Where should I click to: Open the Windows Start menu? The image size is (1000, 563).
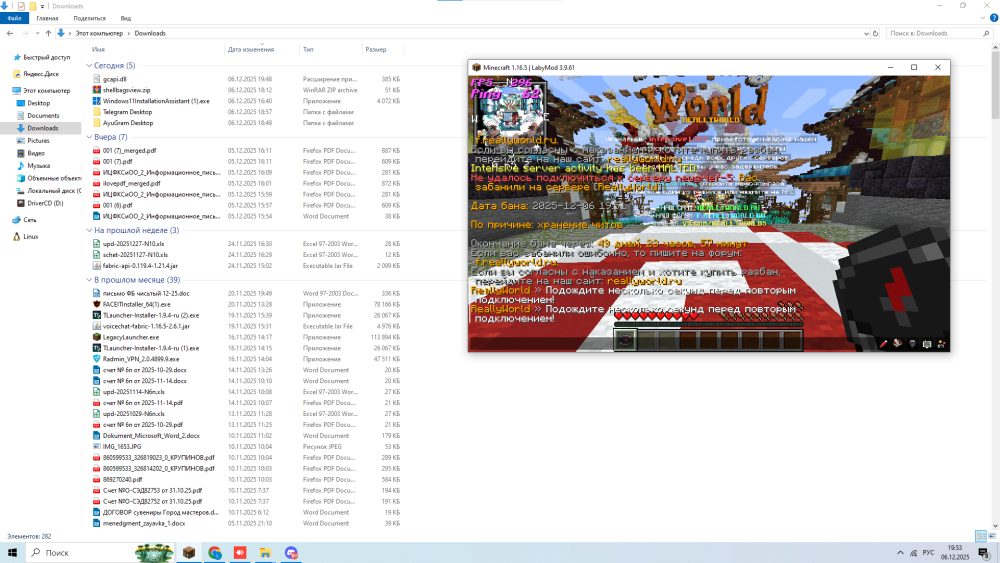tap(12, 553)
